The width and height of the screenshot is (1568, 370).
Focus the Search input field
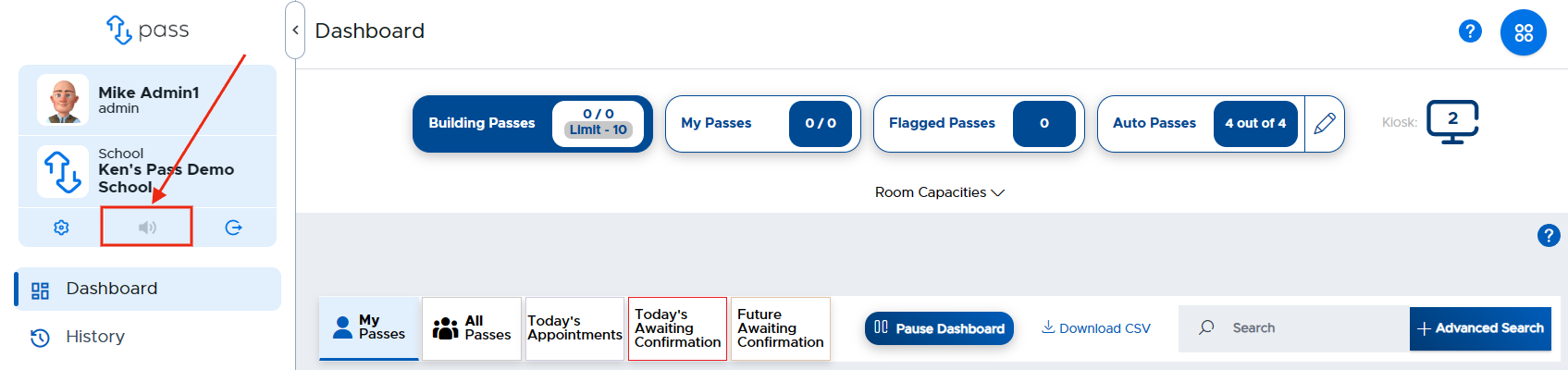tap(1294, 328)
